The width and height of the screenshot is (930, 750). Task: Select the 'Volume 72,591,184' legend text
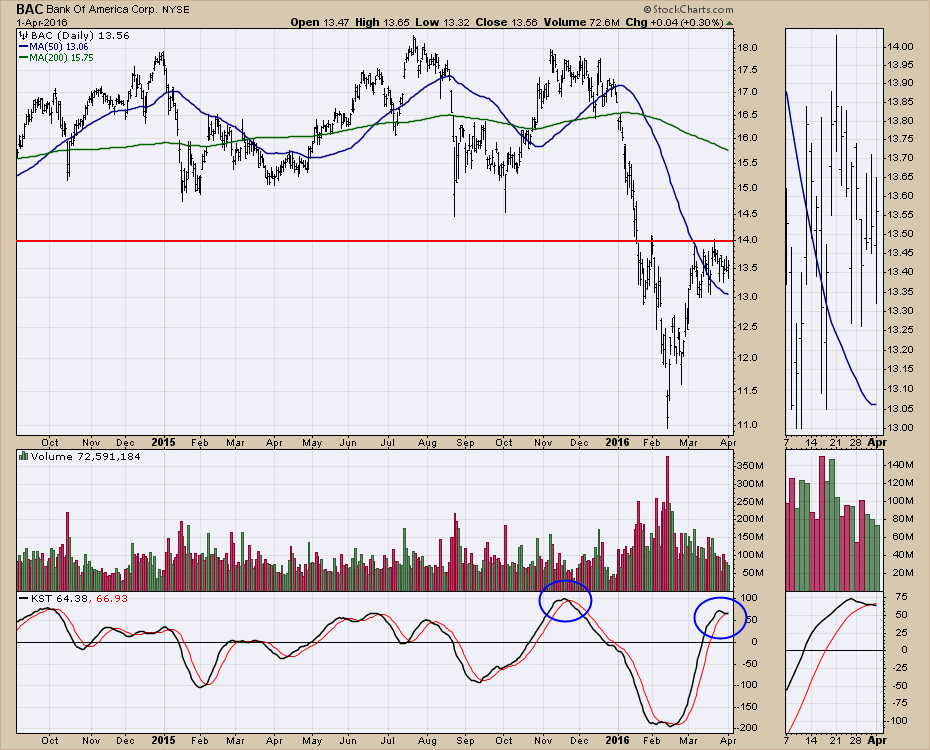pyautogui.click(x=85, y=457)
